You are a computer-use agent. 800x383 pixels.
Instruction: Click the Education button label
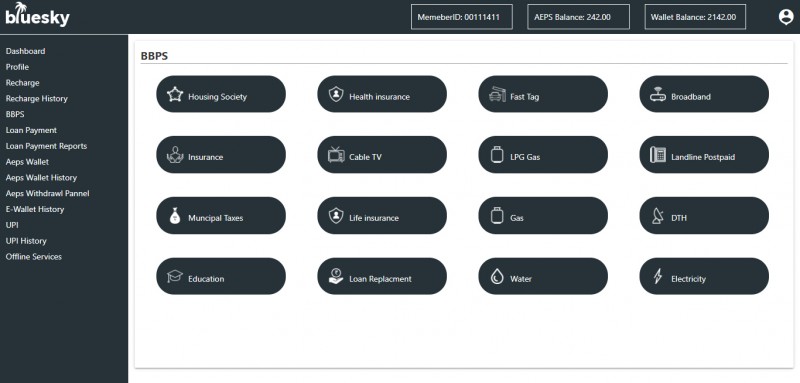[x=206, y=278]
